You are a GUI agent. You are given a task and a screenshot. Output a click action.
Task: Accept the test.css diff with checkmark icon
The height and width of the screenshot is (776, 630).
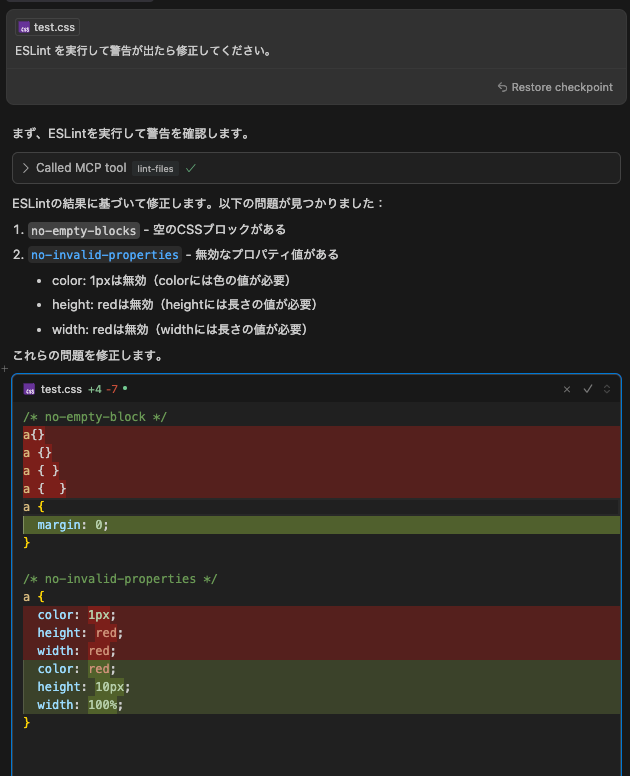pyautogui.click(x=588, y=389)
